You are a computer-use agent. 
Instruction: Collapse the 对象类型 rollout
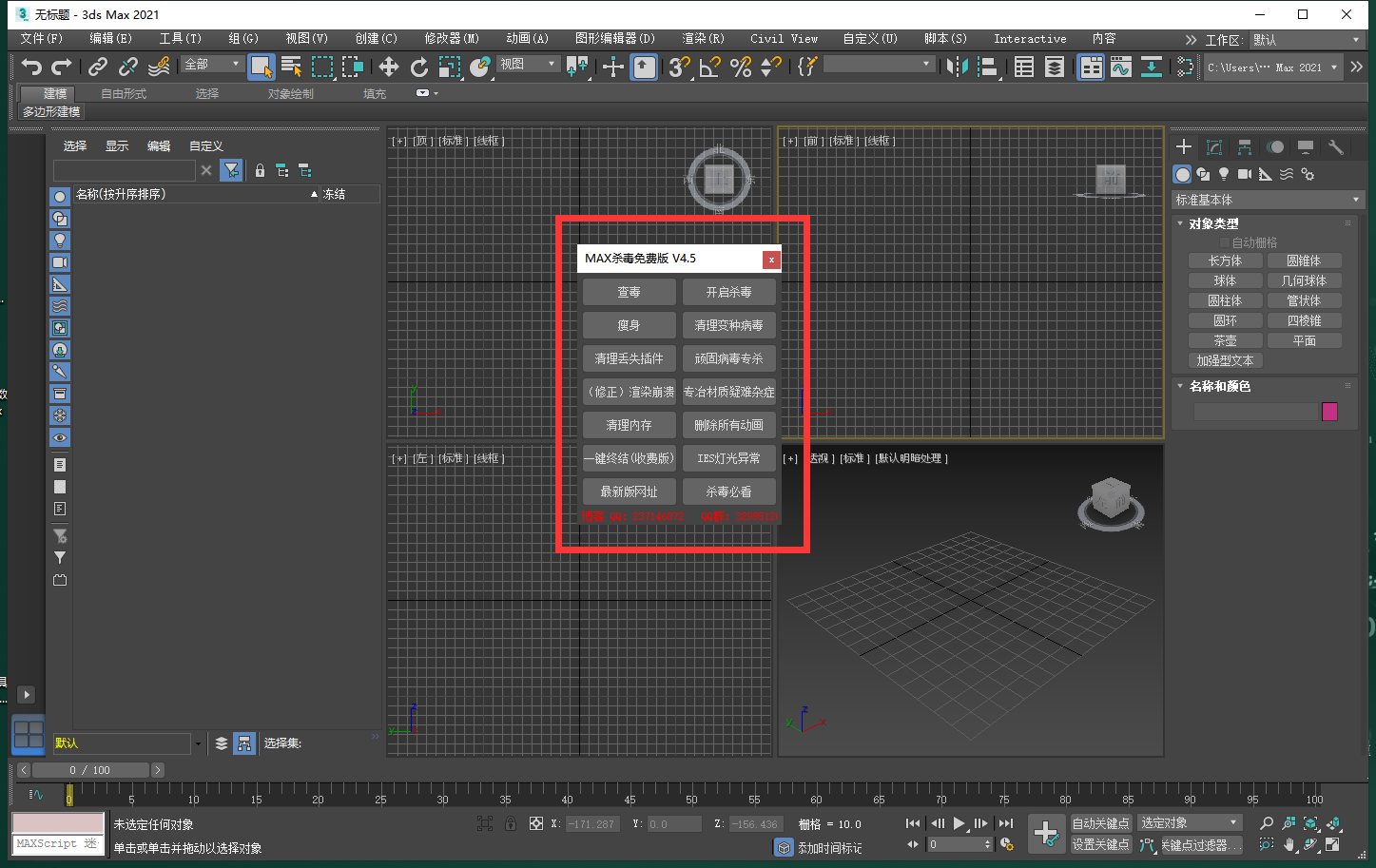1213,223
